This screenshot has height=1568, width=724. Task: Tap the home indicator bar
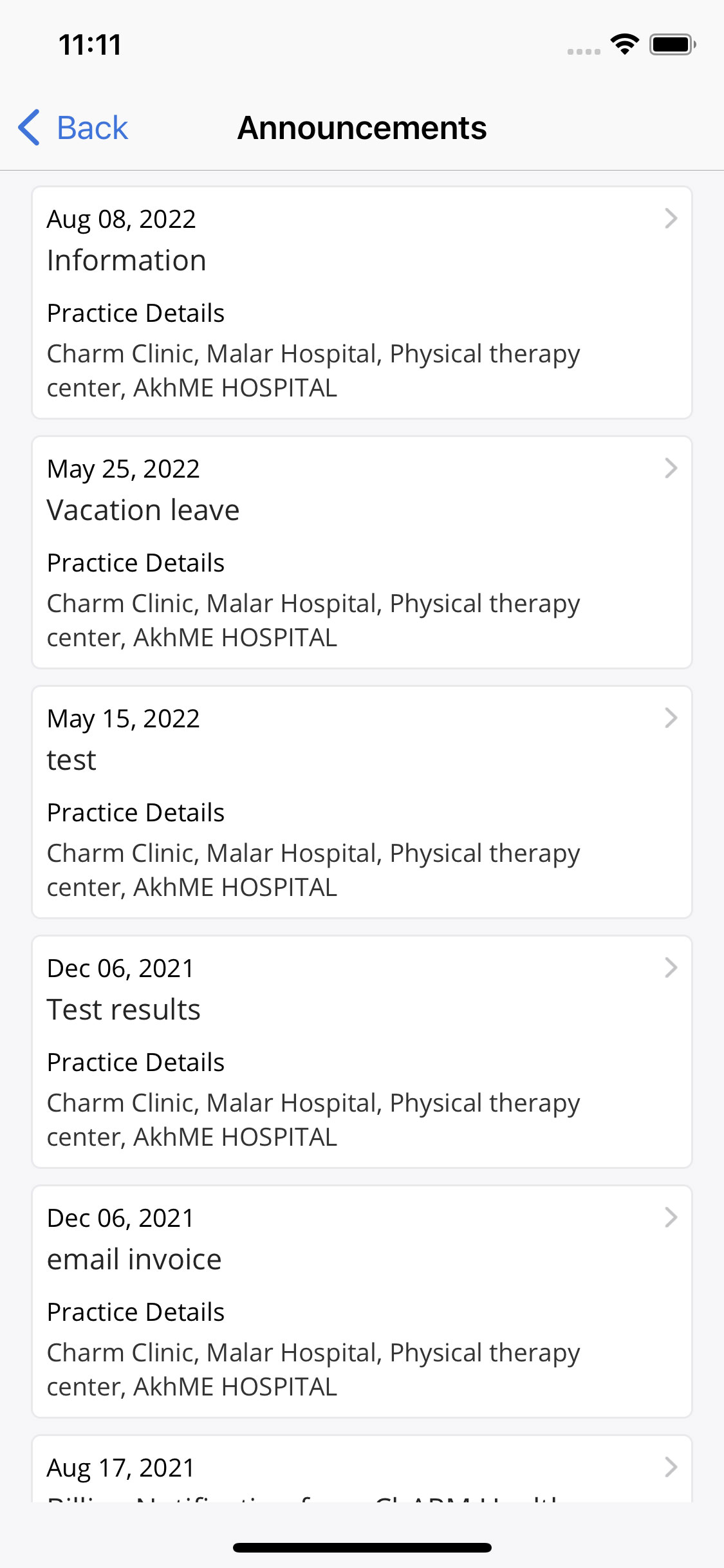362,1547
